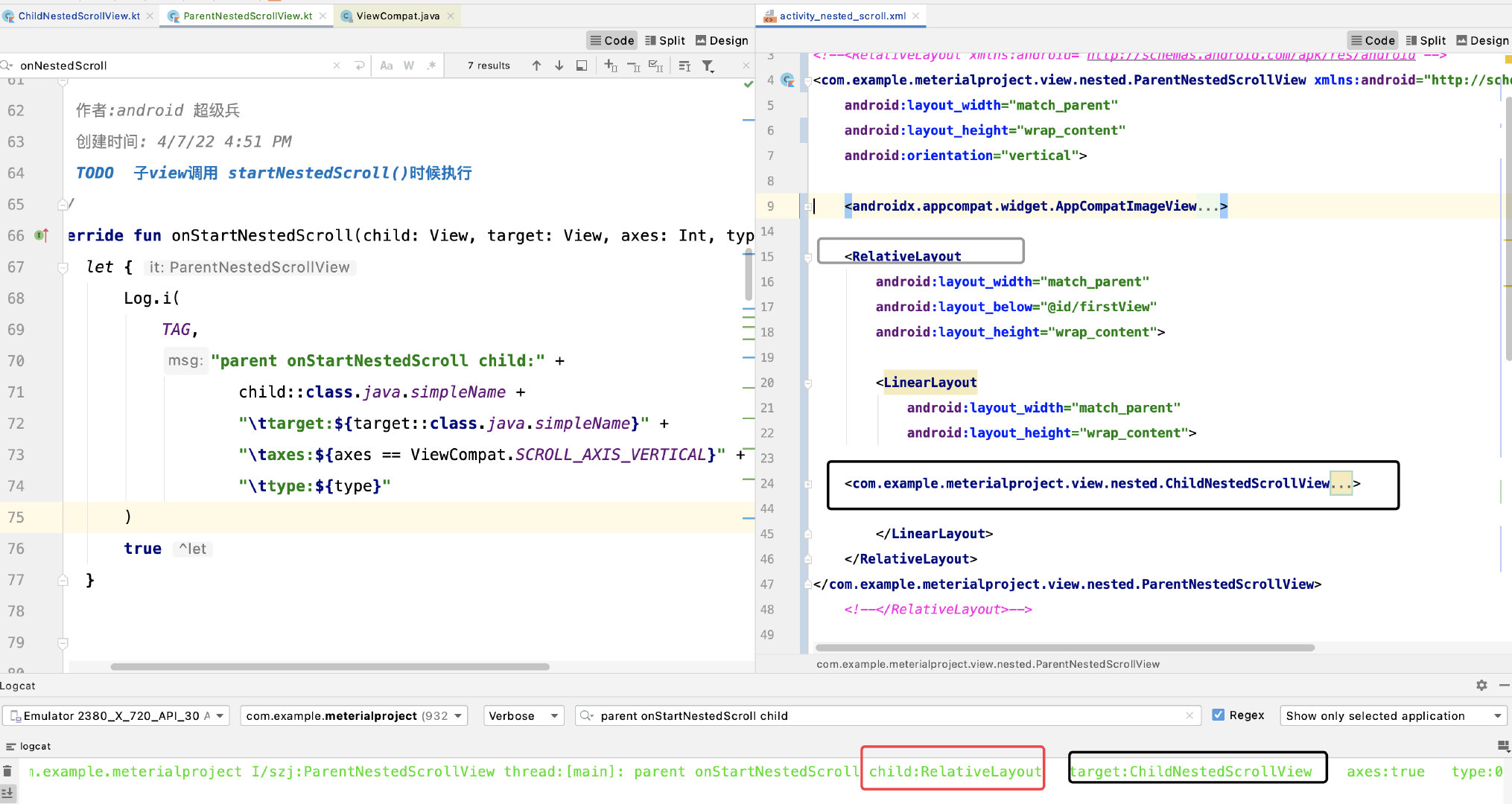Viewport: 1512px width, 804px height.
Task: Click the clear logcat trash icon
Action: (x=7, y=771)
